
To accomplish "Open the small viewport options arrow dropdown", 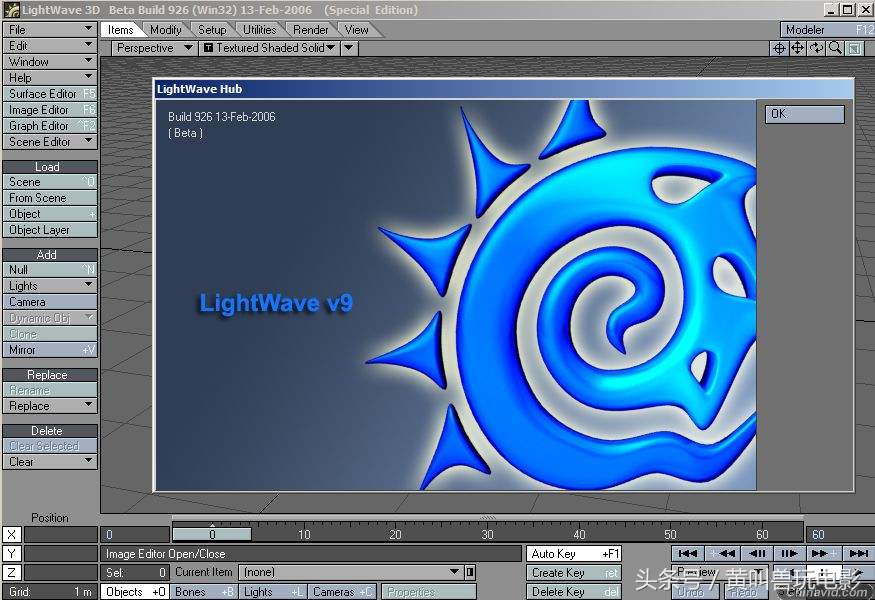I will pyautogui.click(x=349, y=48).
